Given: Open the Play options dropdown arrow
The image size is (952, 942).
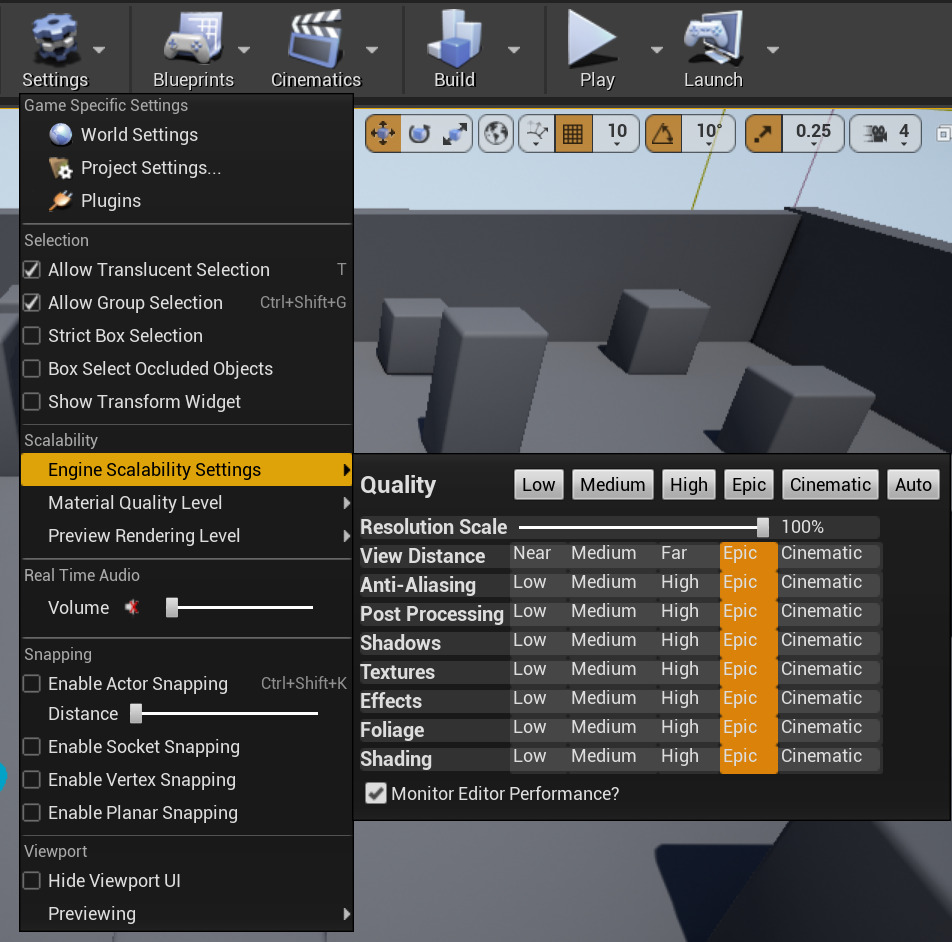Looking at the screenshot, I should click(656, 49).
